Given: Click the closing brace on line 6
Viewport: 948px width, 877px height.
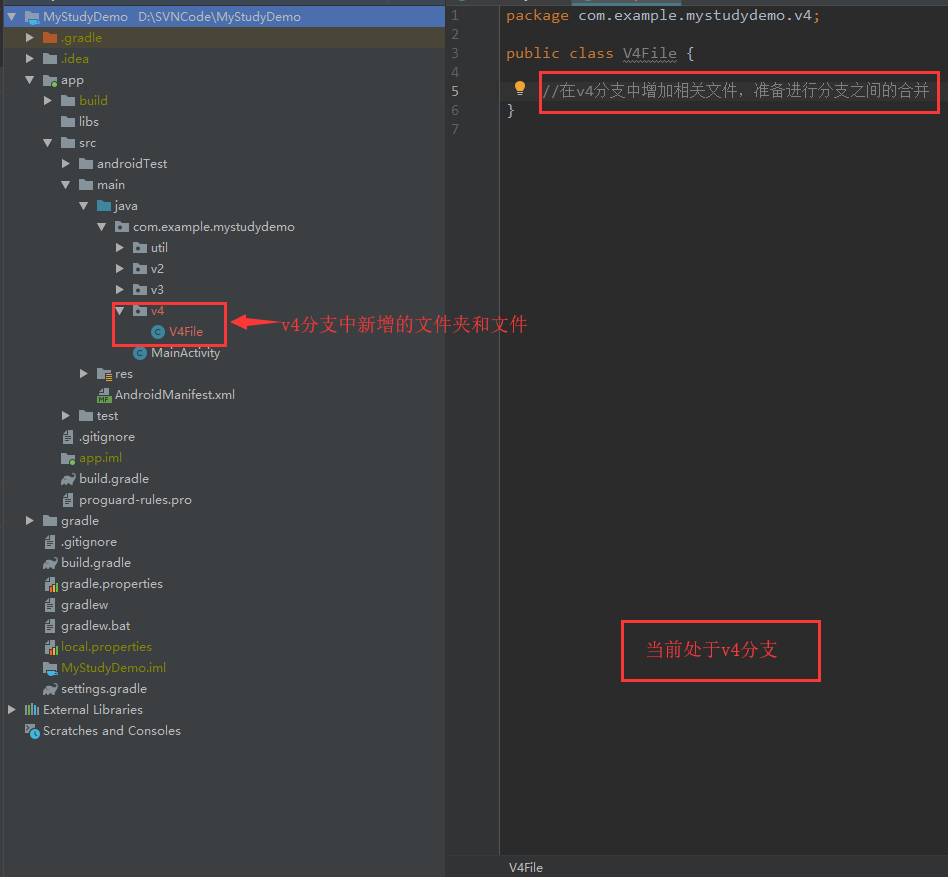Looking at the screenshot, I should tap(510, 110).
